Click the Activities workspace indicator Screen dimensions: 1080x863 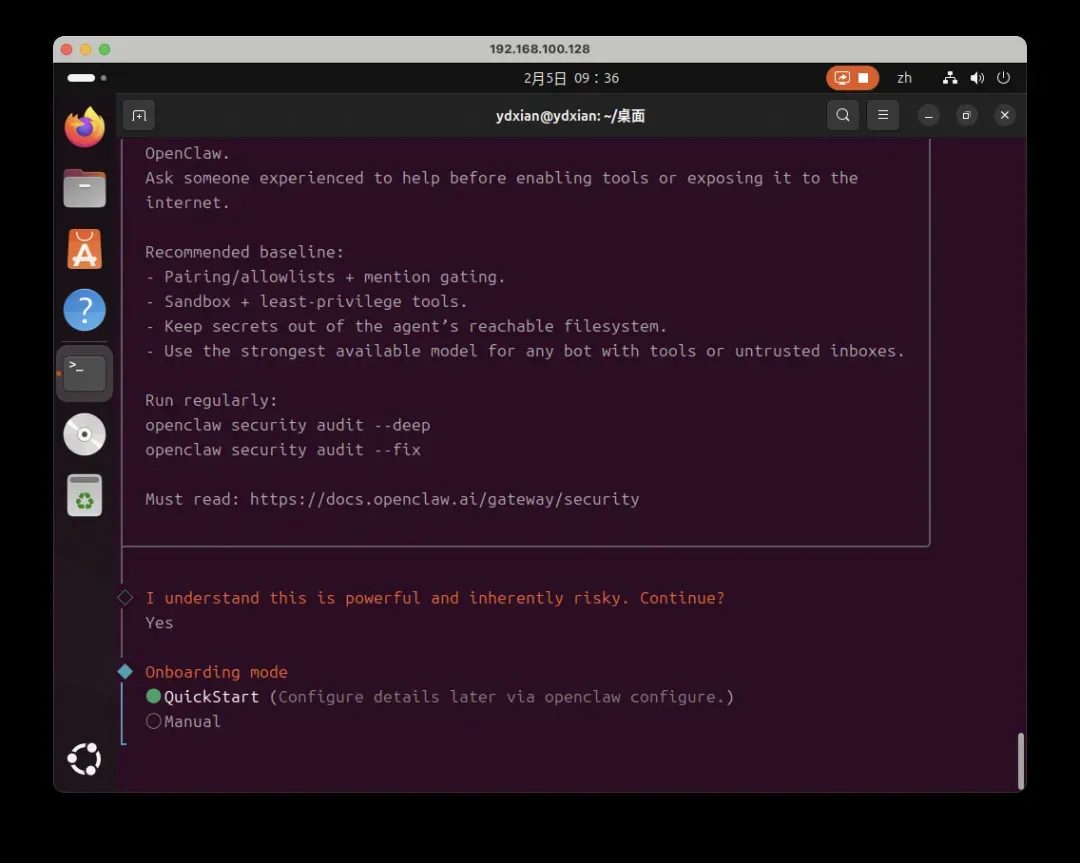click(86, 78)
